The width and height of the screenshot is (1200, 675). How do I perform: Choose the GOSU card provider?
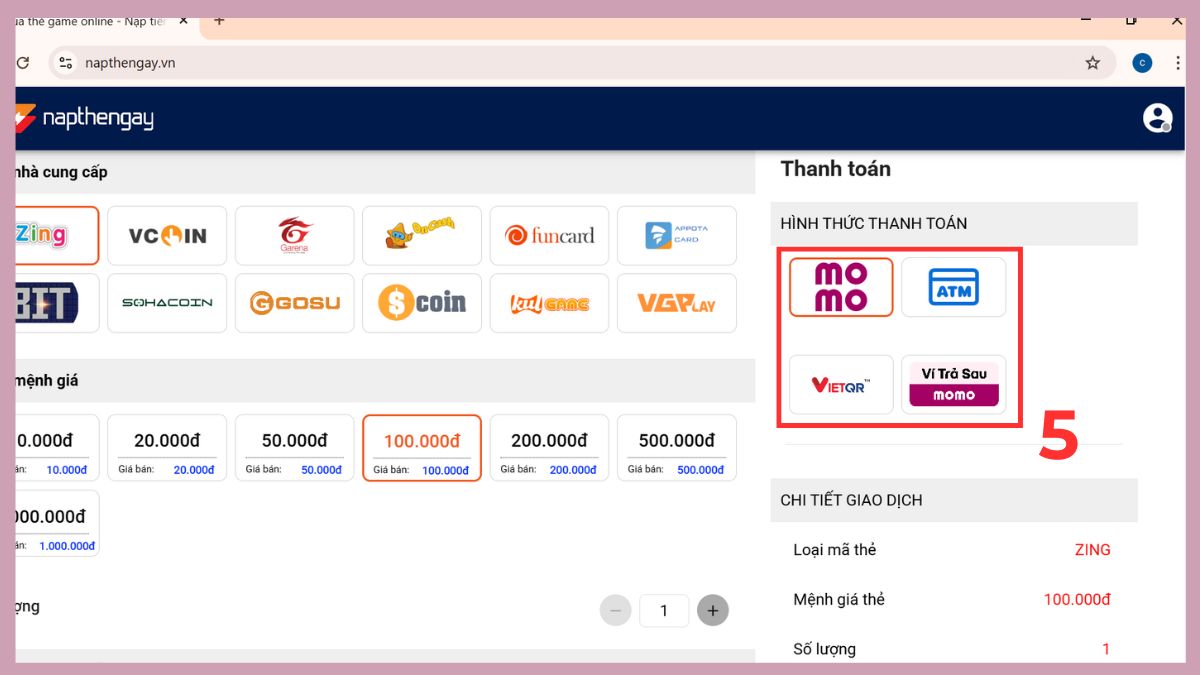295,303
